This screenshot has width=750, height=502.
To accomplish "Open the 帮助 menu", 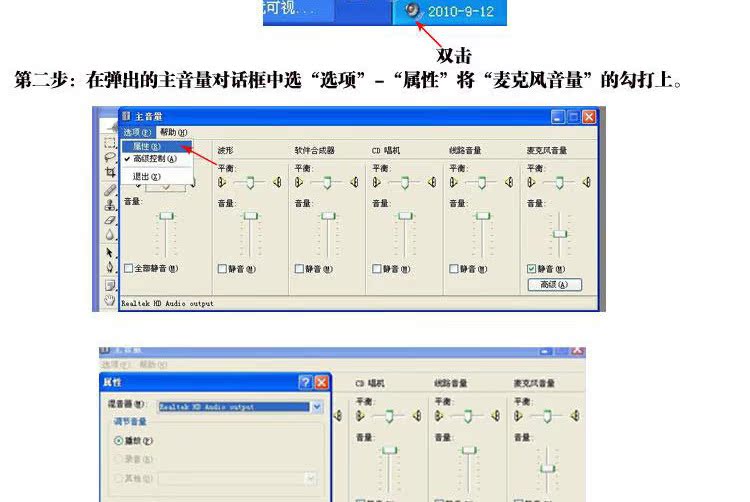I will tap(173, 132).
